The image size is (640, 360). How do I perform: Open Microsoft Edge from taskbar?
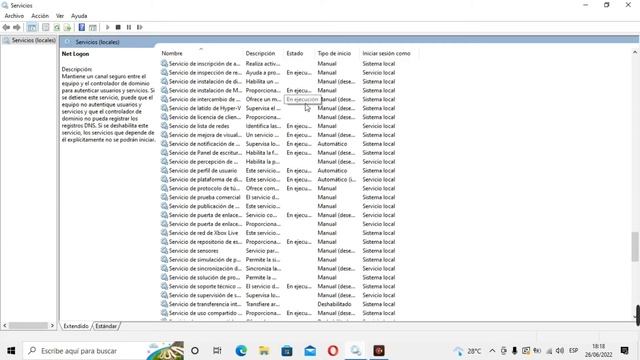[x=241, y=351]
